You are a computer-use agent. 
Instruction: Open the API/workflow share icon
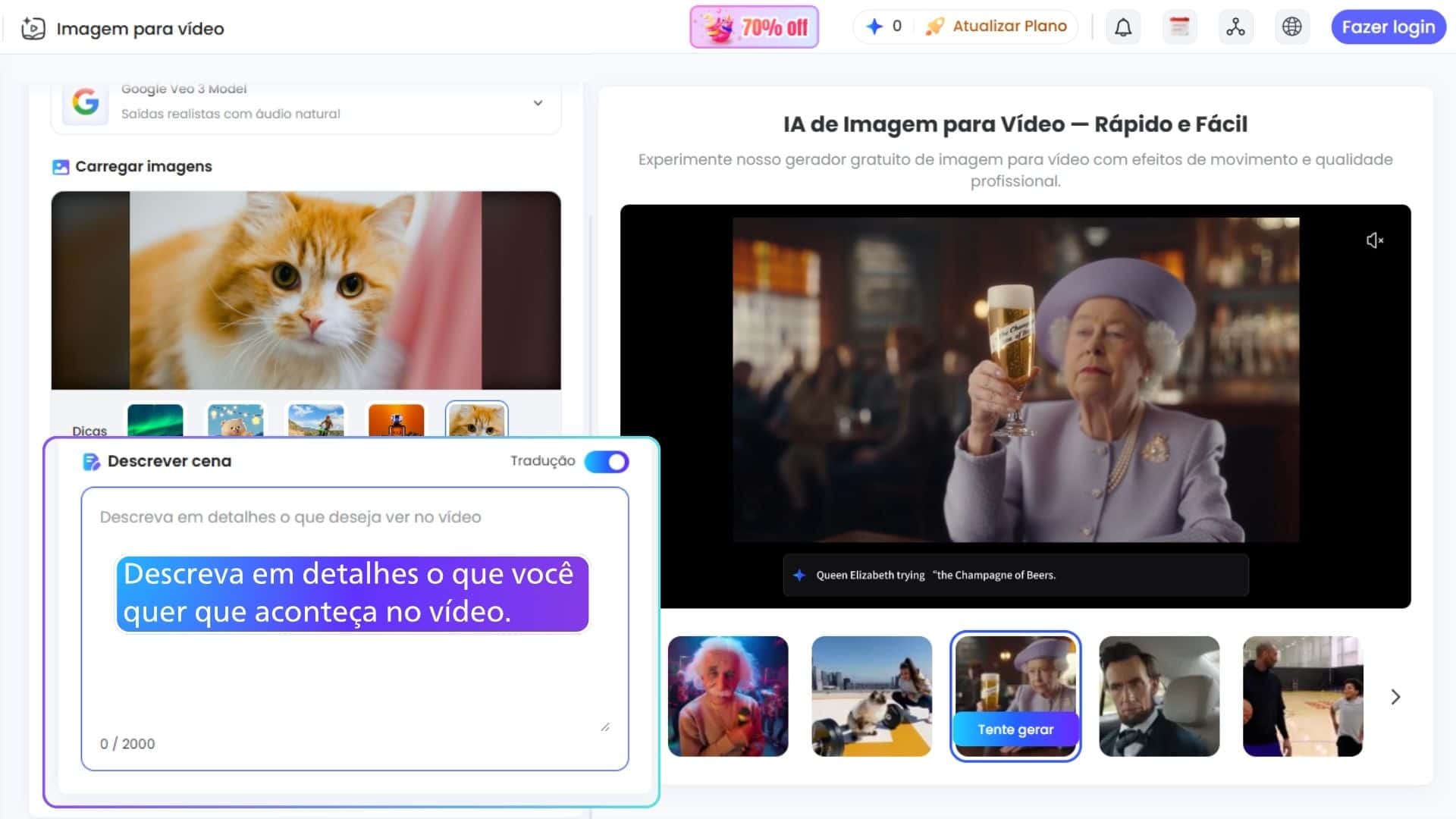[1236, 27]
